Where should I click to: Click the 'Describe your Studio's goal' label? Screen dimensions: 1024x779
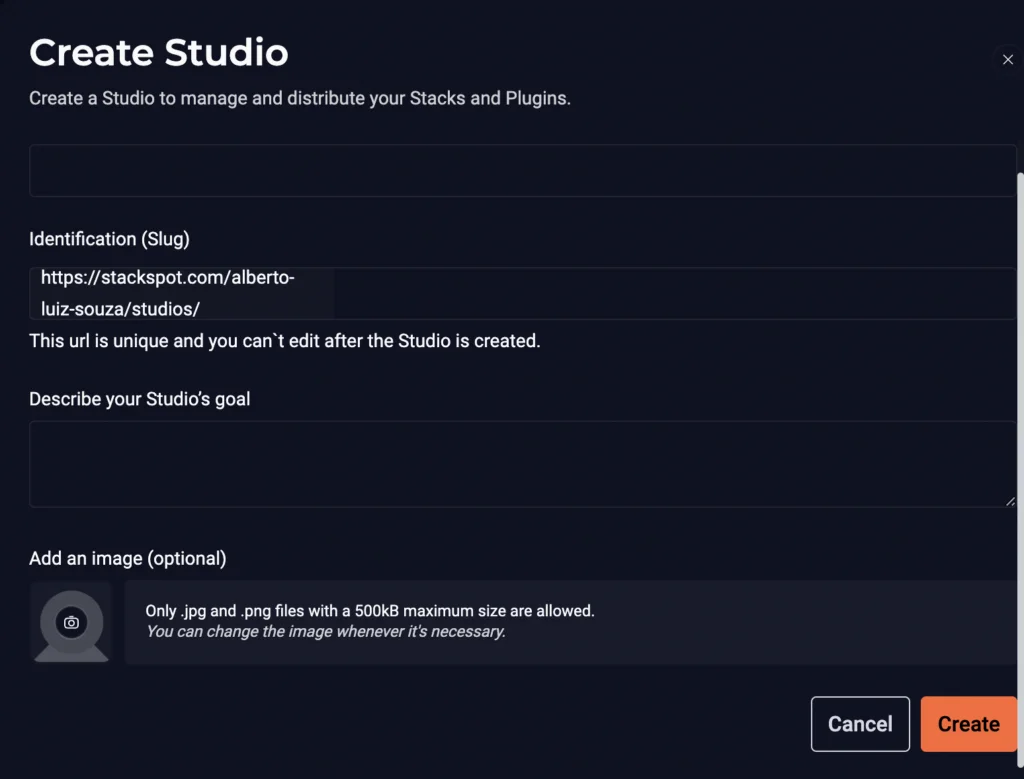pyautogui.click(x=140, y=399)
